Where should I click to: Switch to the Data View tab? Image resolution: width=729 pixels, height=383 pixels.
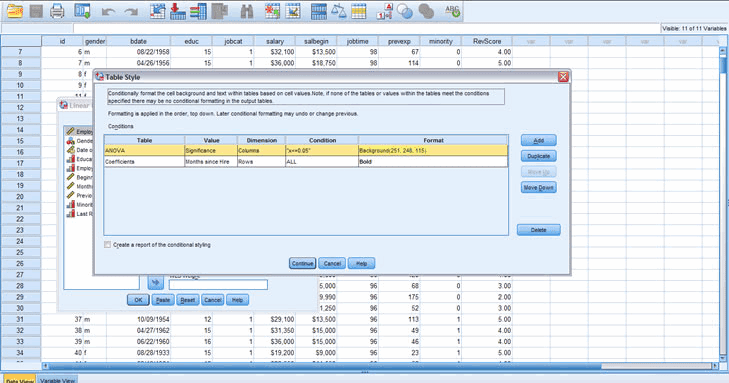pos(20,379)
